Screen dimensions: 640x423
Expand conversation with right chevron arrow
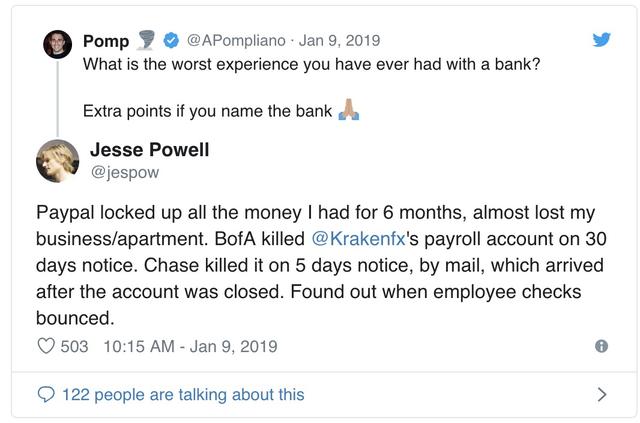[x=602, y=394]
